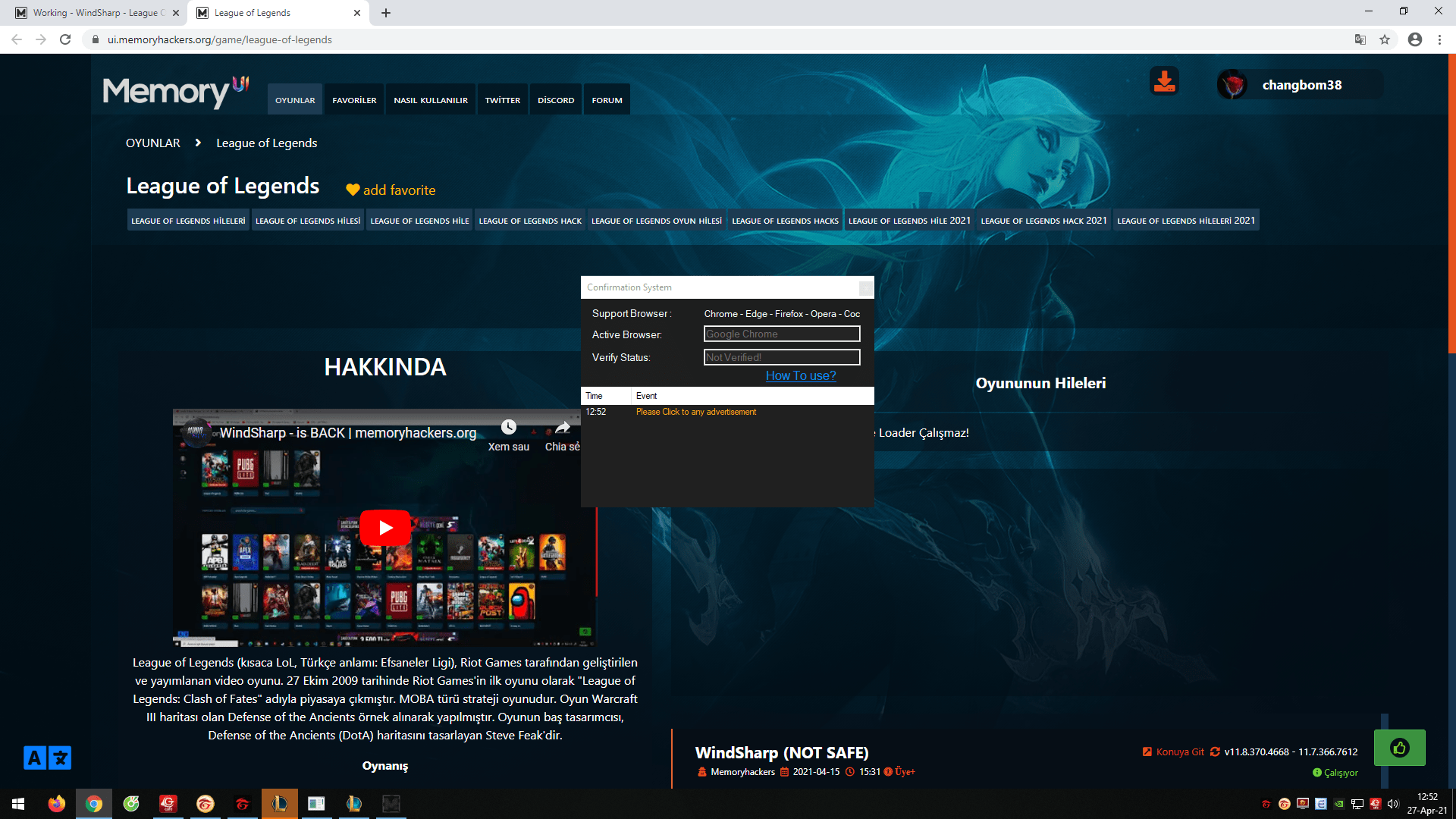Open the FORUM nav item
This screenshot has height=819, width=1456.
click(607, 100)
